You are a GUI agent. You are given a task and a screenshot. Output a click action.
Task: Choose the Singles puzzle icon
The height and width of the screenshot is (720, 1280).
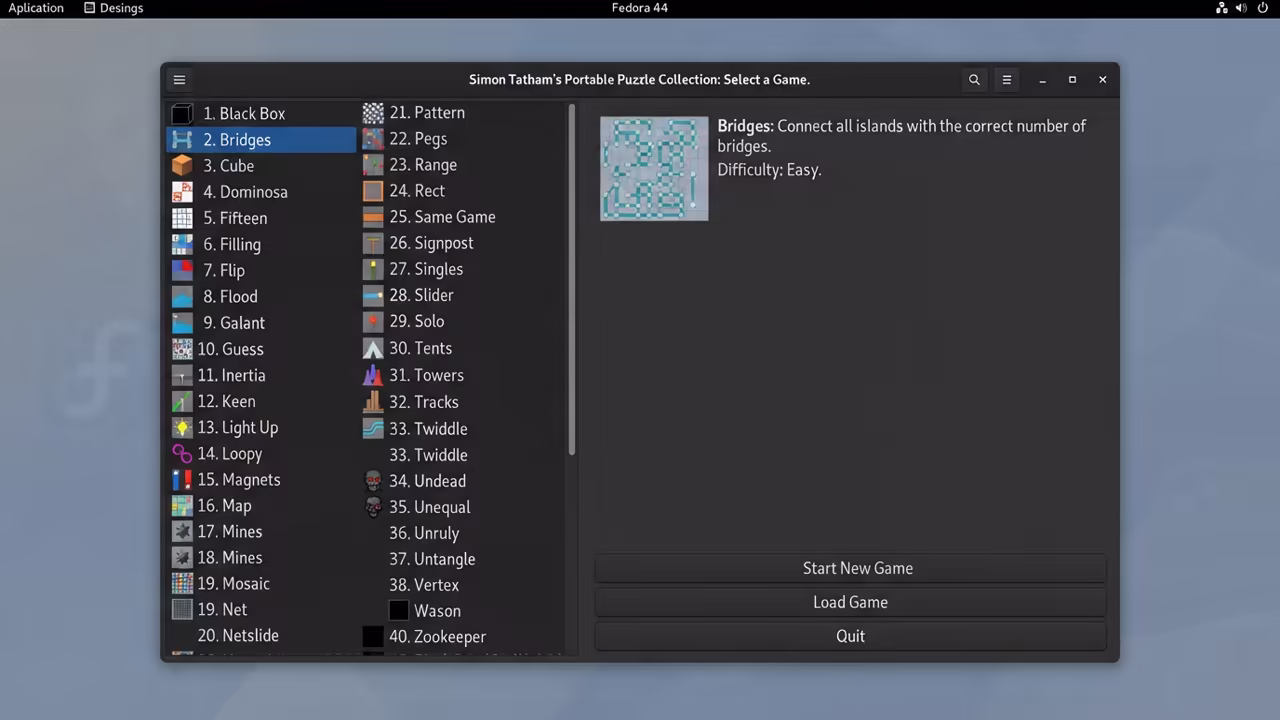tap(373, 269)
